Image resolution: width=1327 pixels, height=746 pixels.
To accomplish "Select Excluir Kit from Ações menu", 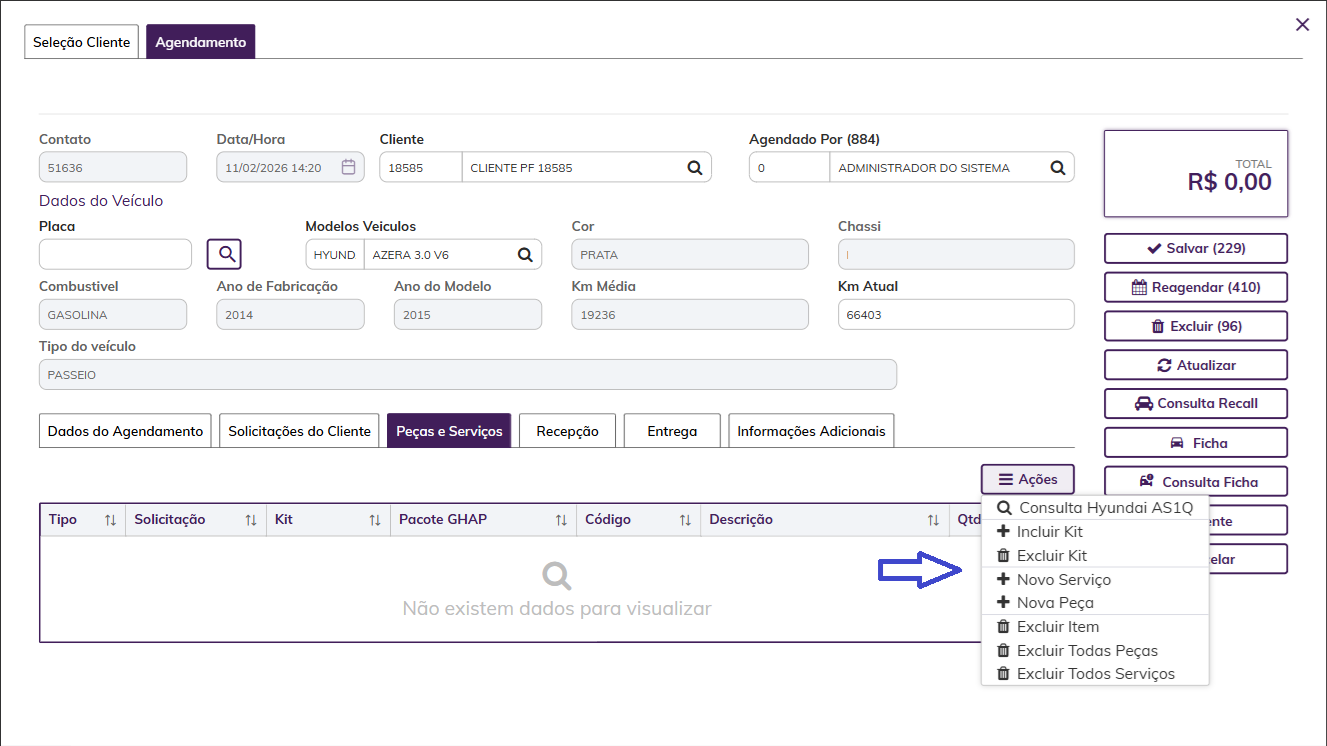I will pos(1095,556).
